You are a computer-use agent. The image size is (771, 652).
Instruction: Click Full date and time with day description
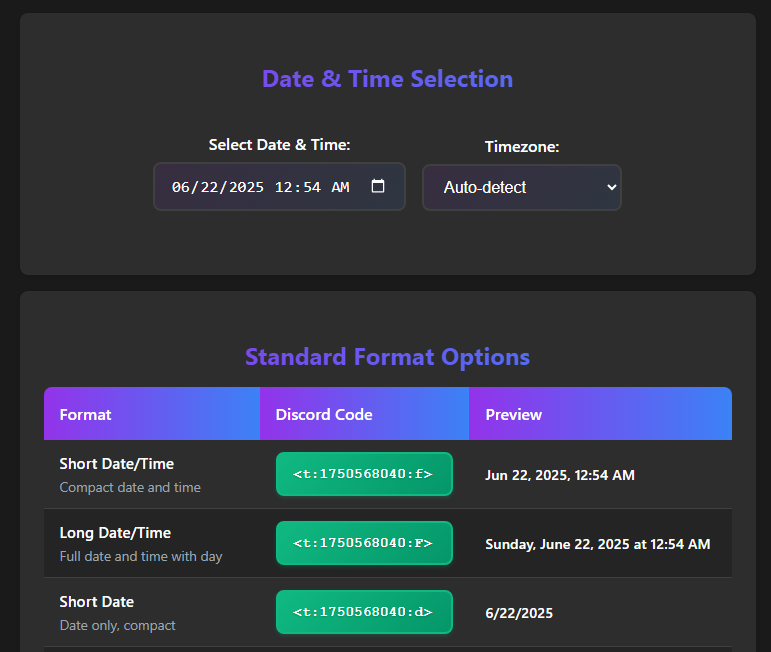(x=141, y=556)
